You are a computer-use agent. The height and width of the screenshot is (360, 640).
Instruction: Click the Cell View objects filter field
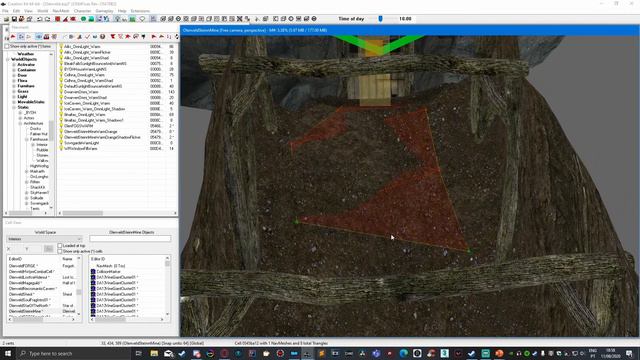click(x=130, y=238)
